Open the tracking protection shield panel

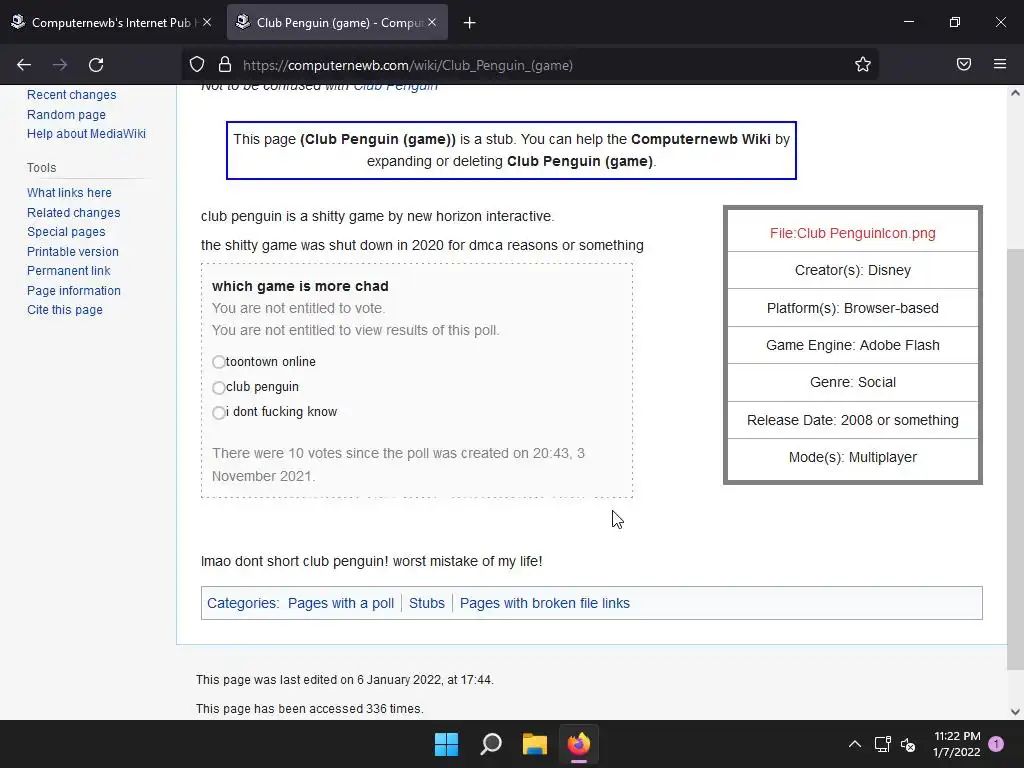pyautogui.click(x=197, y=65)
